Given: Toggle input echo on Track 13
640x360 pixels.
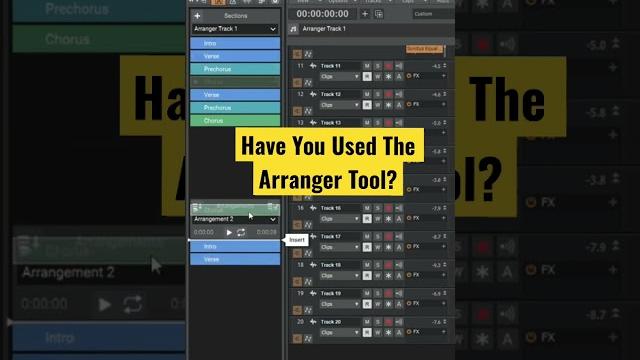Looking at the screenshot, I should click(399, 123).
